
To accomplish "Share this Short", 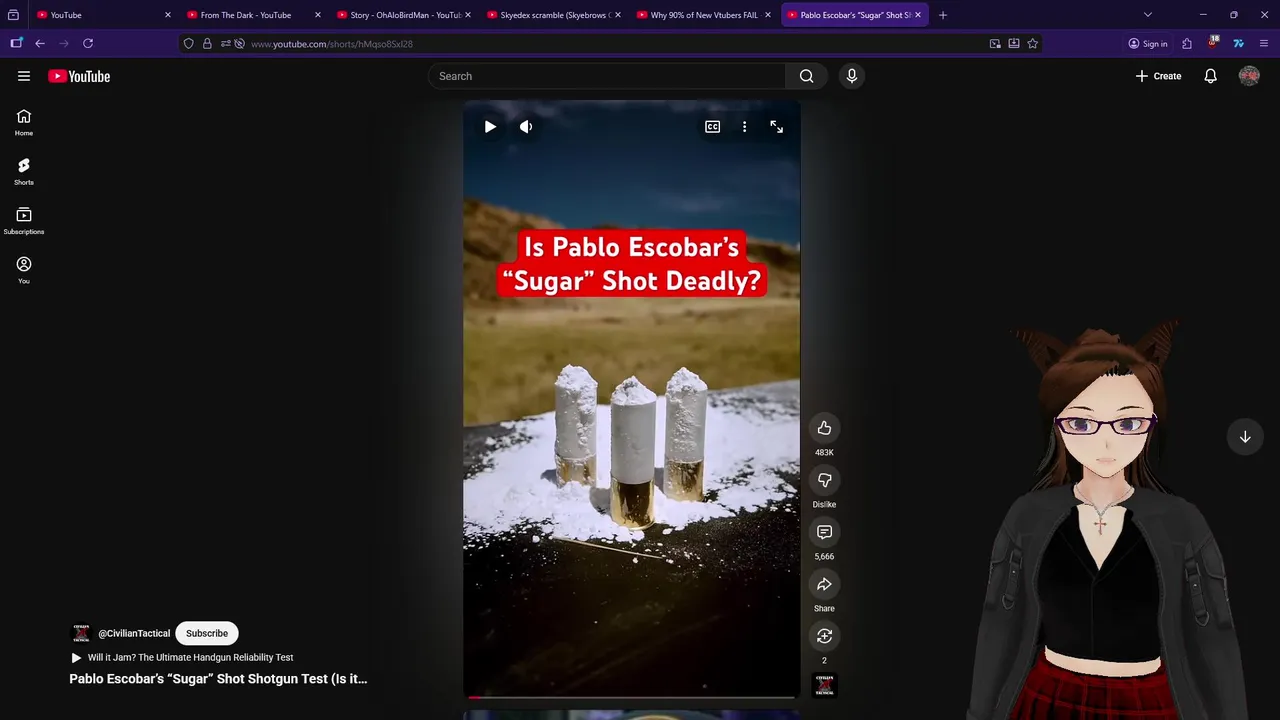I will pyautogui.click(x=824, y=584).
